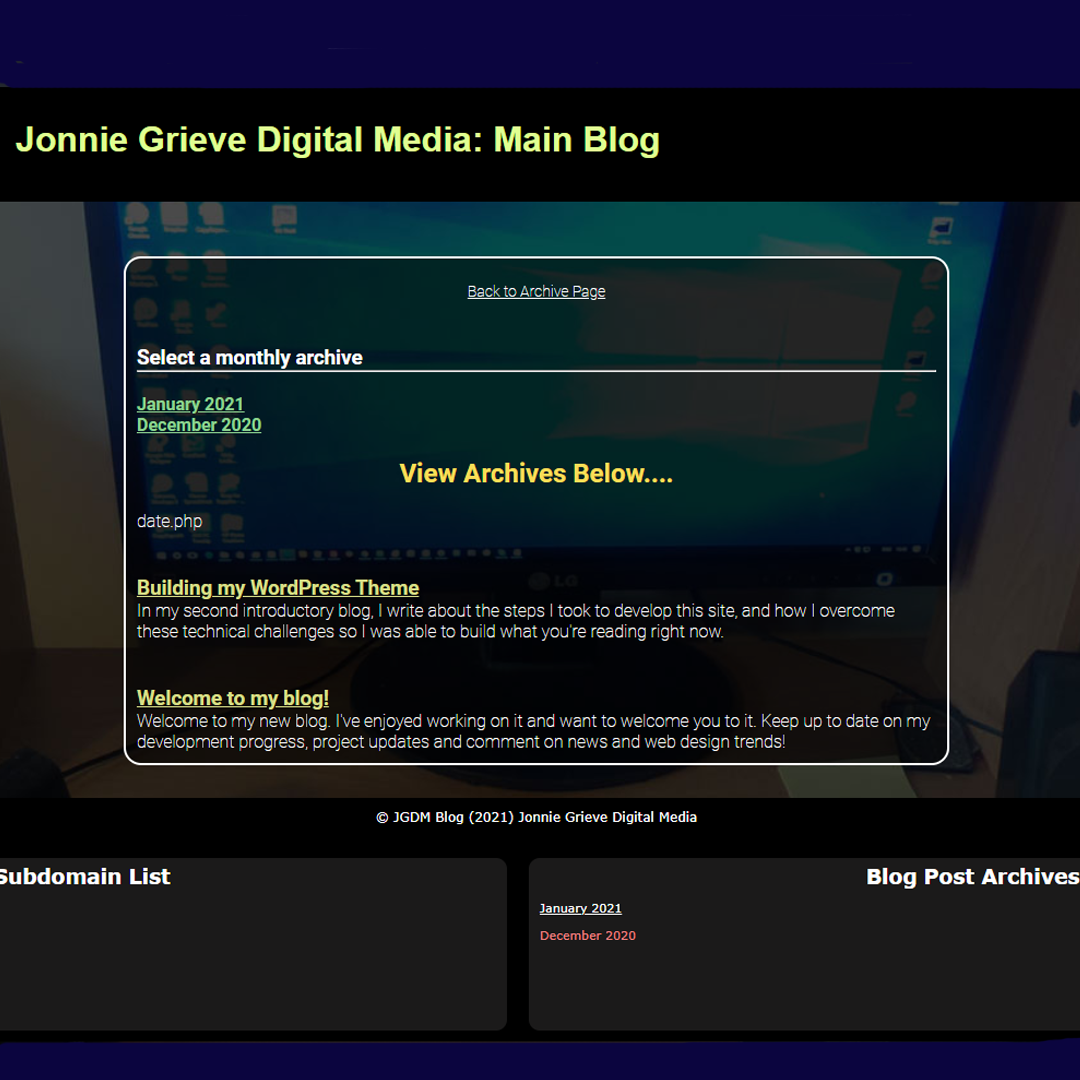Click January 2021 in Blog Post Archives footer
Image resolution: width=1080 pixels, height=1080 pixels.
coord(580,908)
